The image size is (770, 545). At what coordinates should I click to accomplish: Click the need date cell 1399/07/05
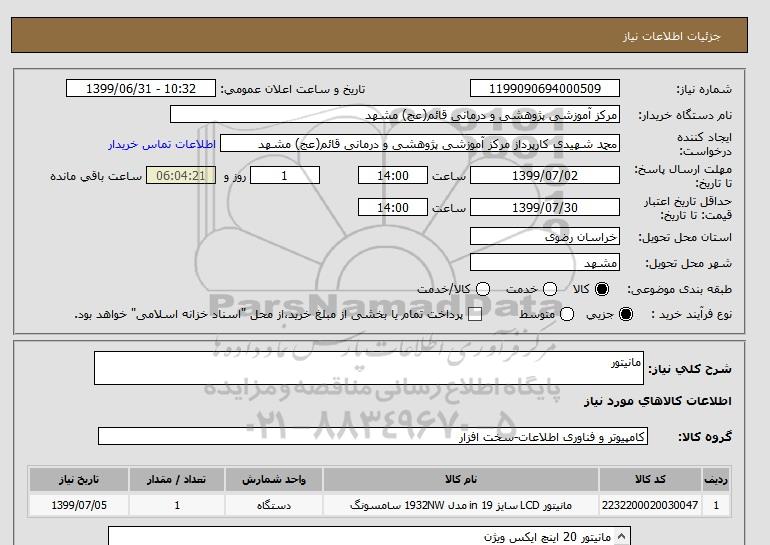pyautogui.click(x=79, y=505)
